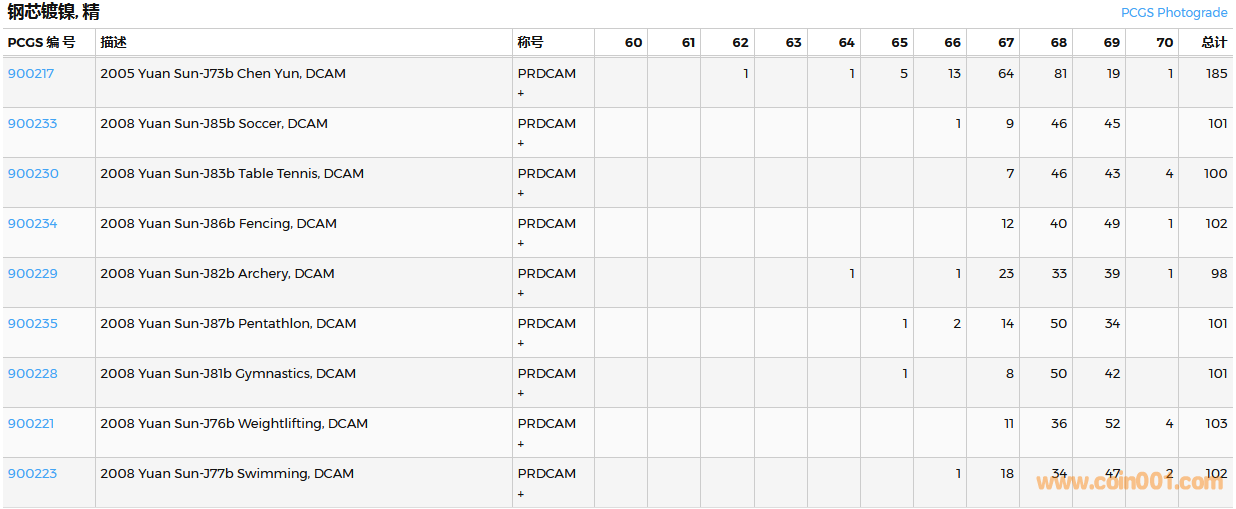Open PCGS number 900235 link

click(x=32, y=323)
